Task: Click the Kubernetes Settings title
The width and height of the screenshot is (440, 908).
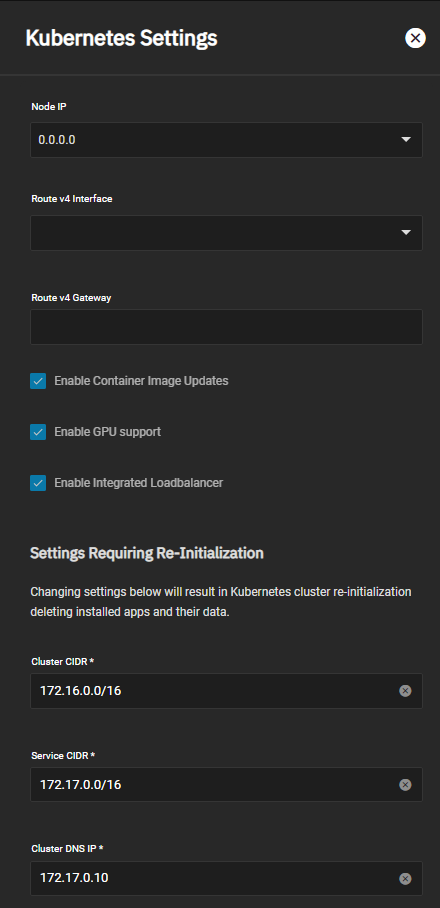Action: [x=122, y=38]
